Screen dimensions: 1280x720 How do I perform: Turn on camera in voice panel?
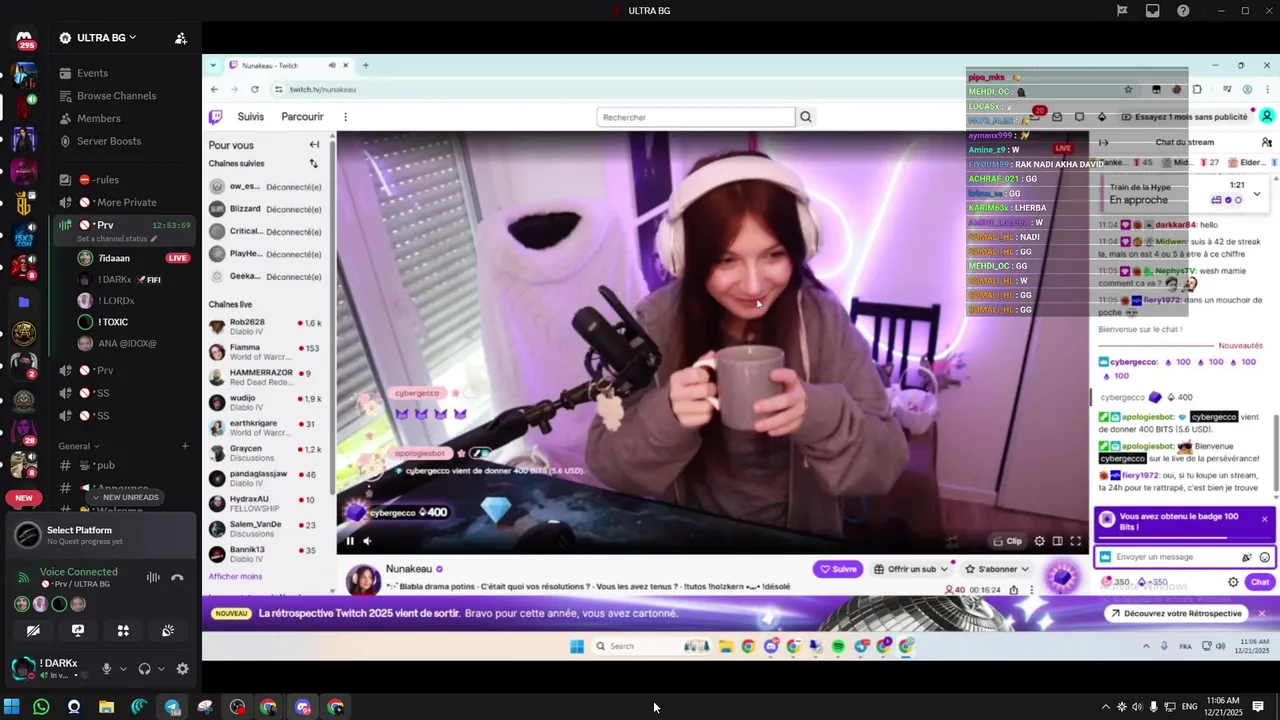[x=33, y=631]
